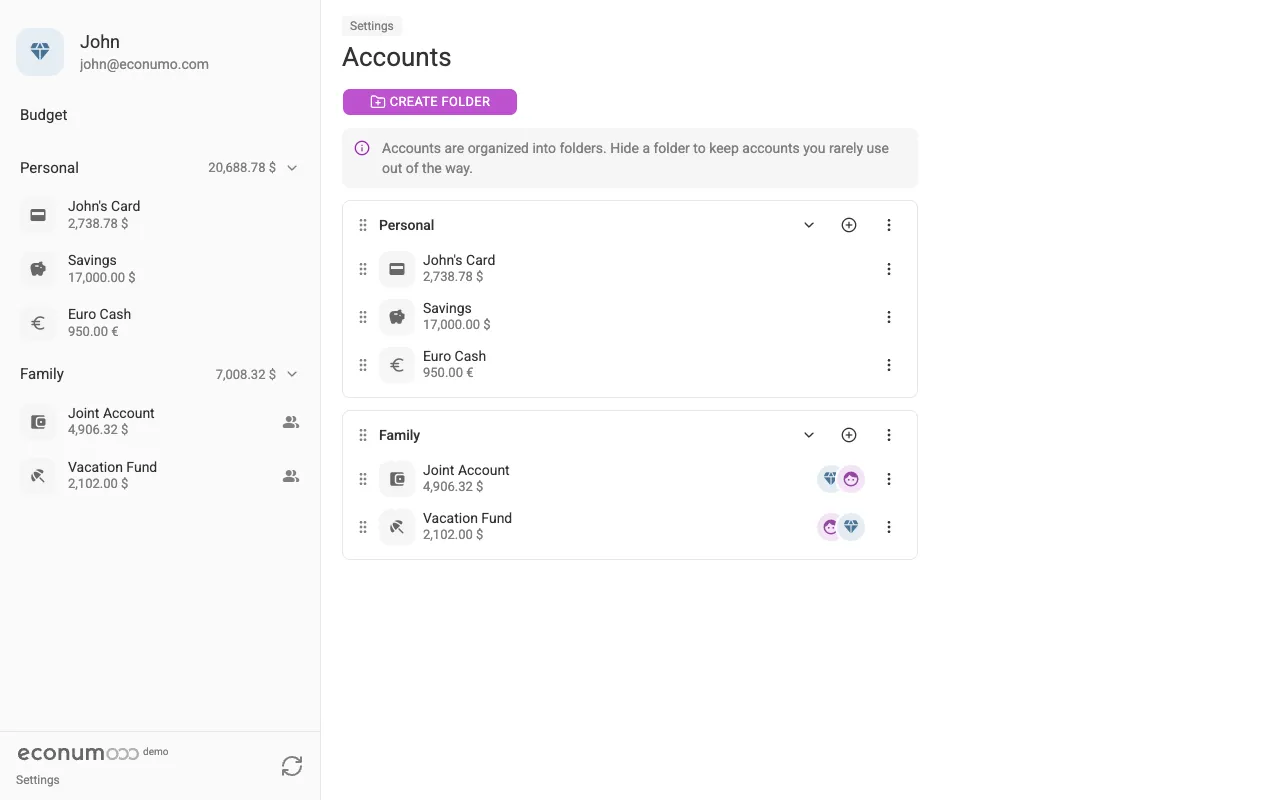Image resolution: width=1280 pixels, height=800 pixels.
Task: Collapse the Personal group in sidebar
Action: pyautogui.click(x=292, y=168)
